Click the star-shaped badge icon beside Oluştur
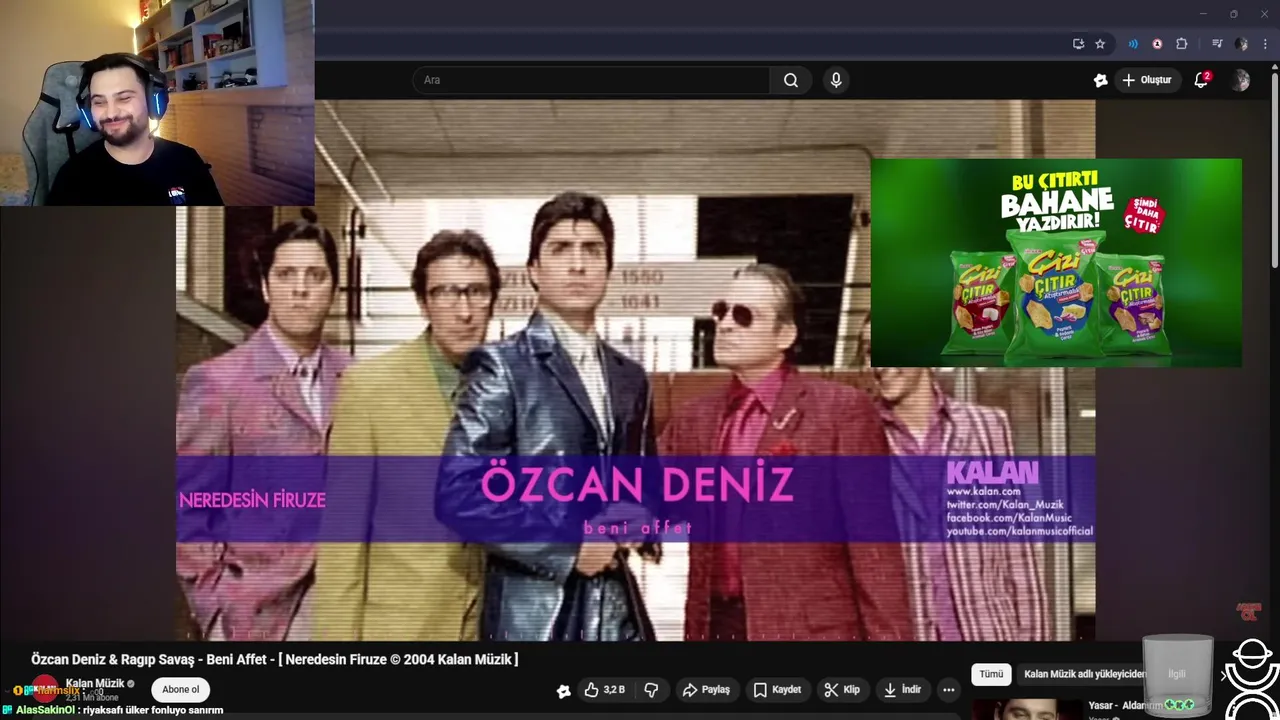1280x720 pixels. pos(1101,80)
